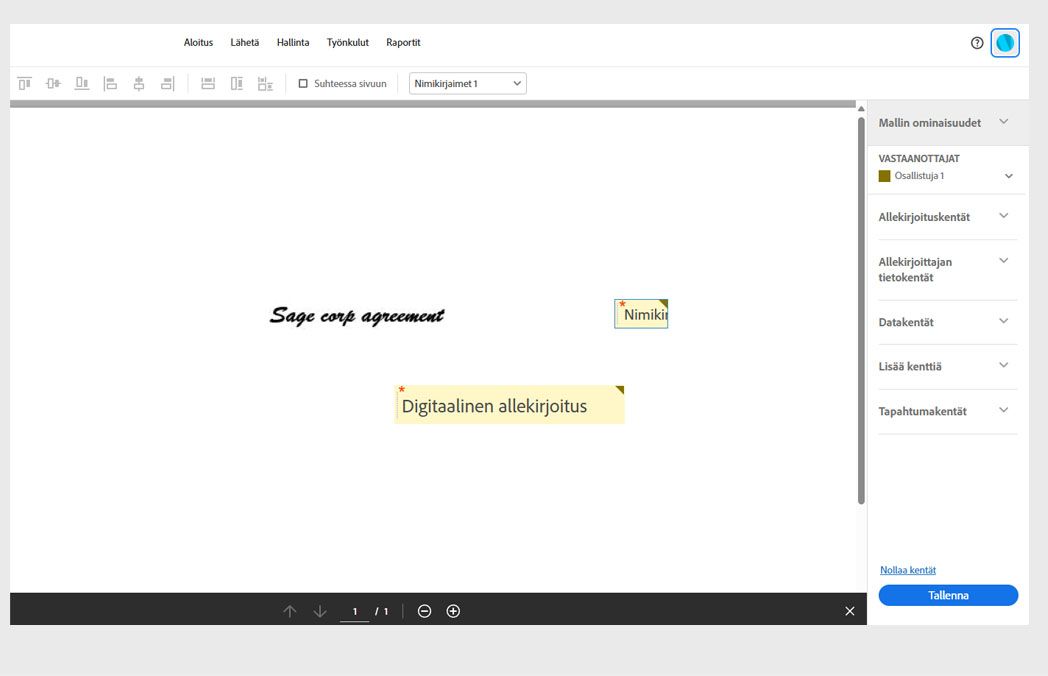Open the Nimikirjaimet 1 dropdown
This screenshot has height=676, width=1048.
coord(467,84)
